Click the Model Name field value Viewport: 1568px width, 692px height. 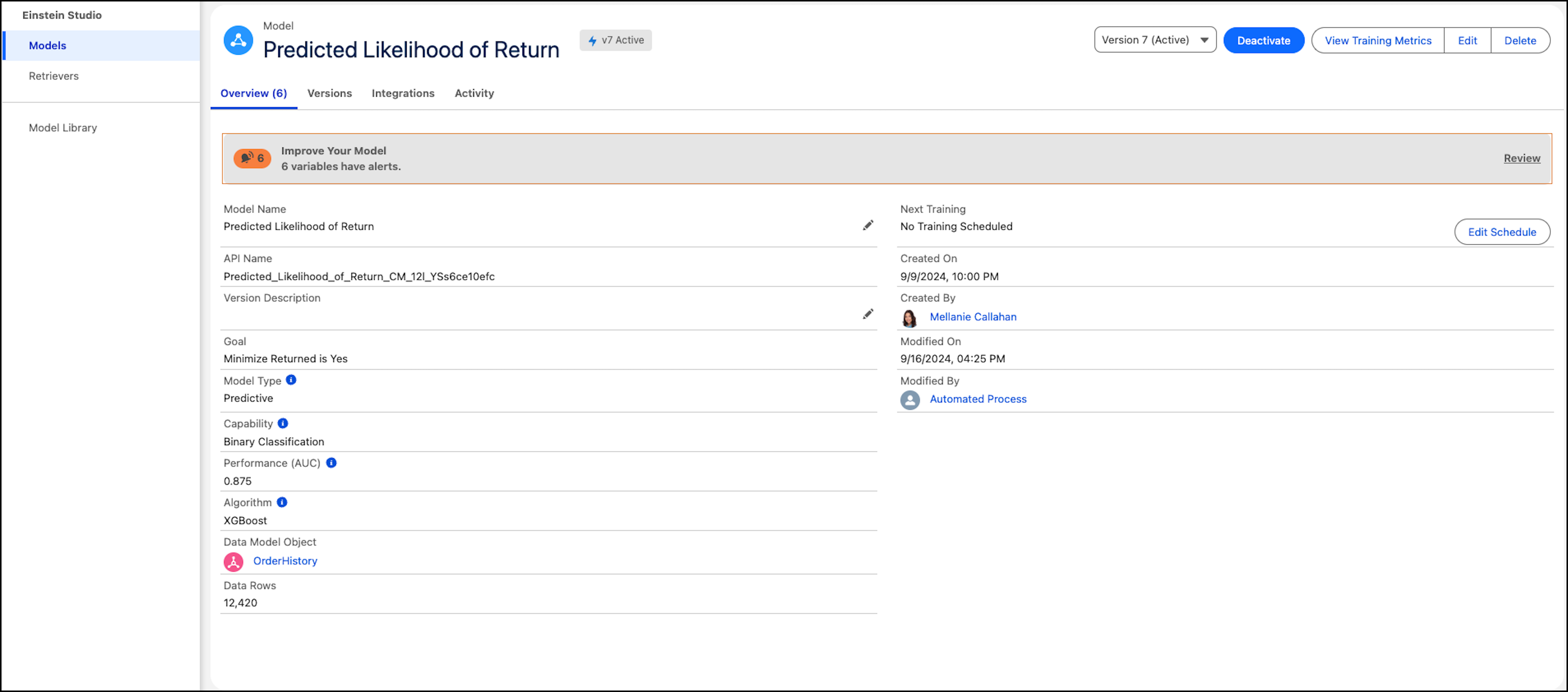pos(299,226)
